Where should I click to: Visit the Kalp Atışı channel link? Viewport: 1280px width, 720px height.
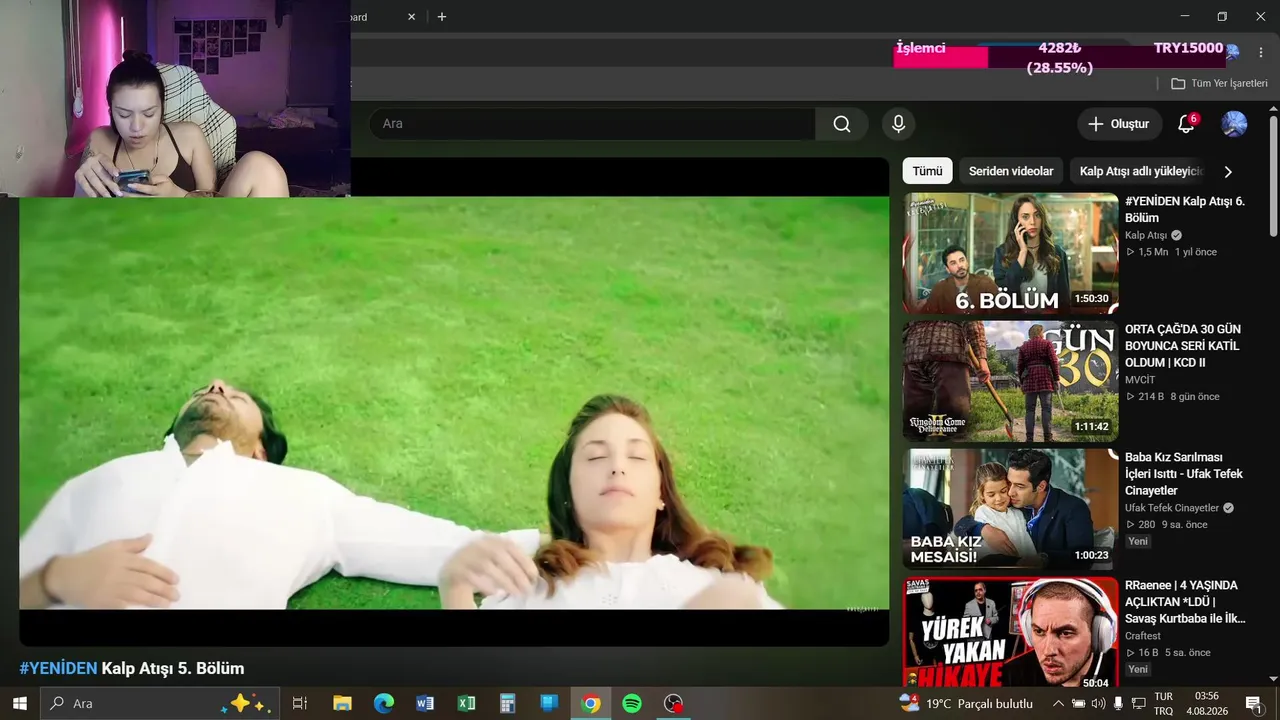[x=1146, y=235]
